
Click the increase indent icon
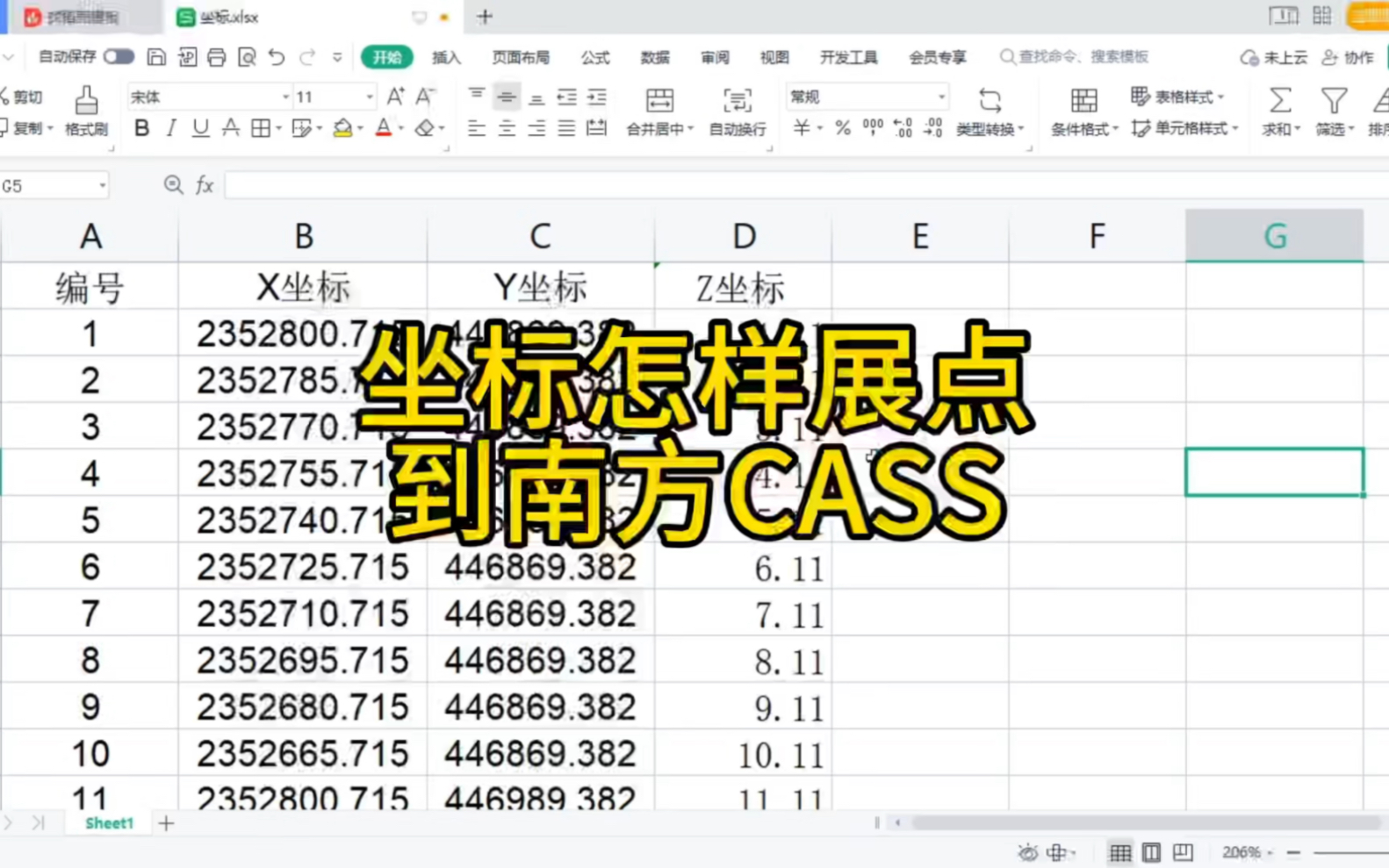[597, 97]
